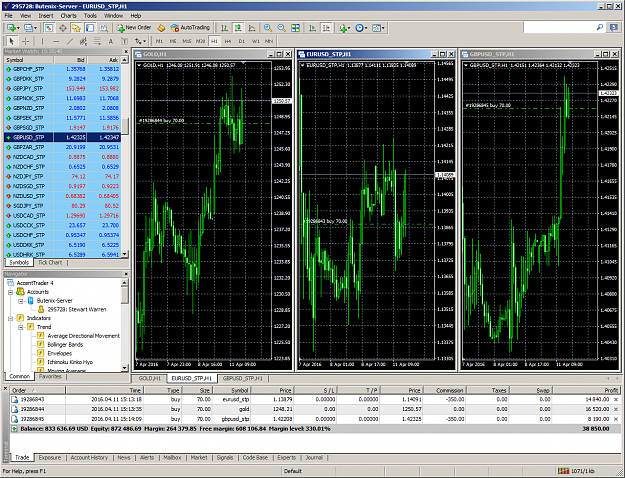This screenshot has width=625, height=478.
Task: Sort trades by Profit column header
Action: click(586, 390)
